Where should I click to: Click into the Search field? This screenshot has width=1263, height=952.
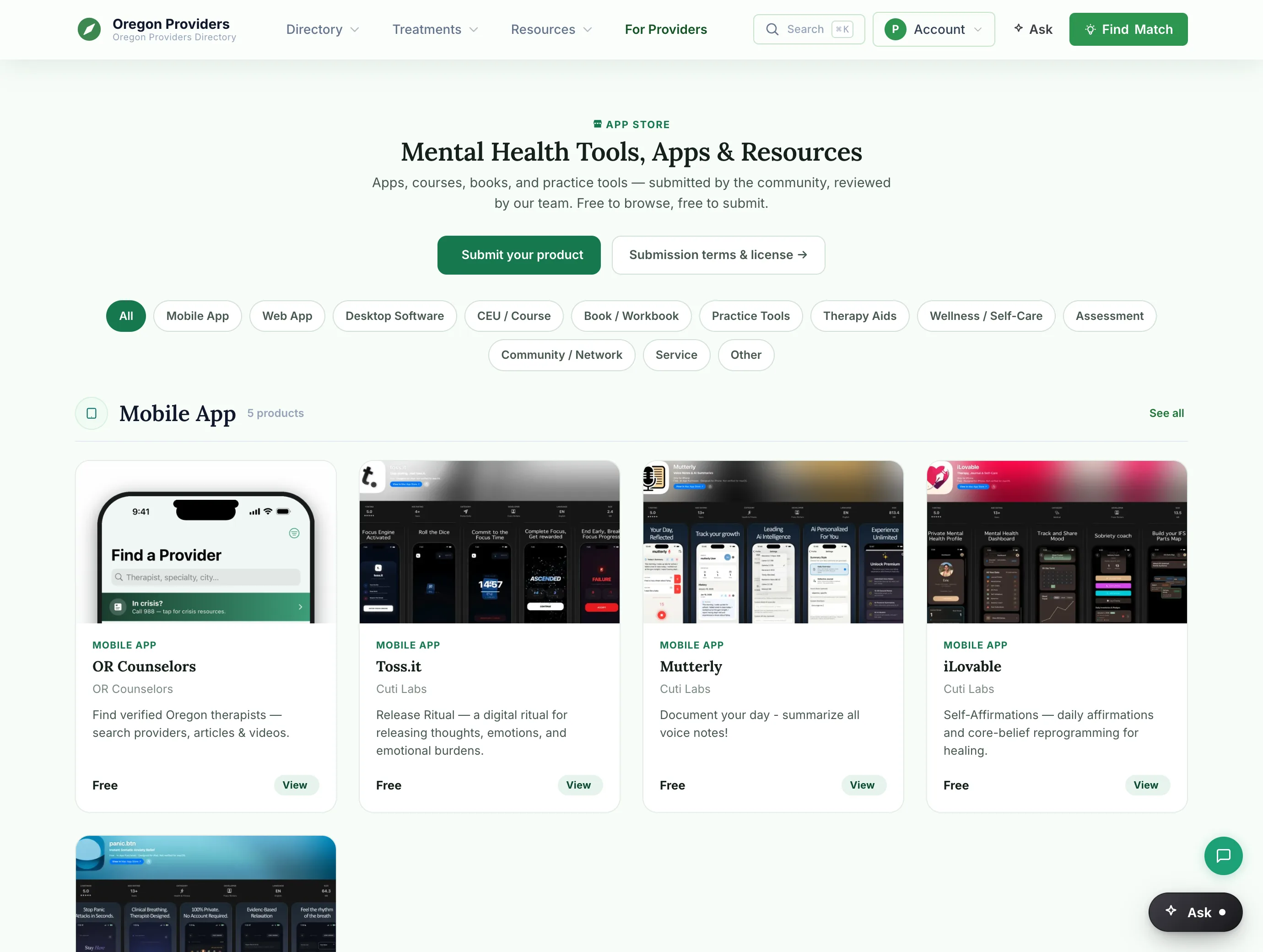click(809, 29)
